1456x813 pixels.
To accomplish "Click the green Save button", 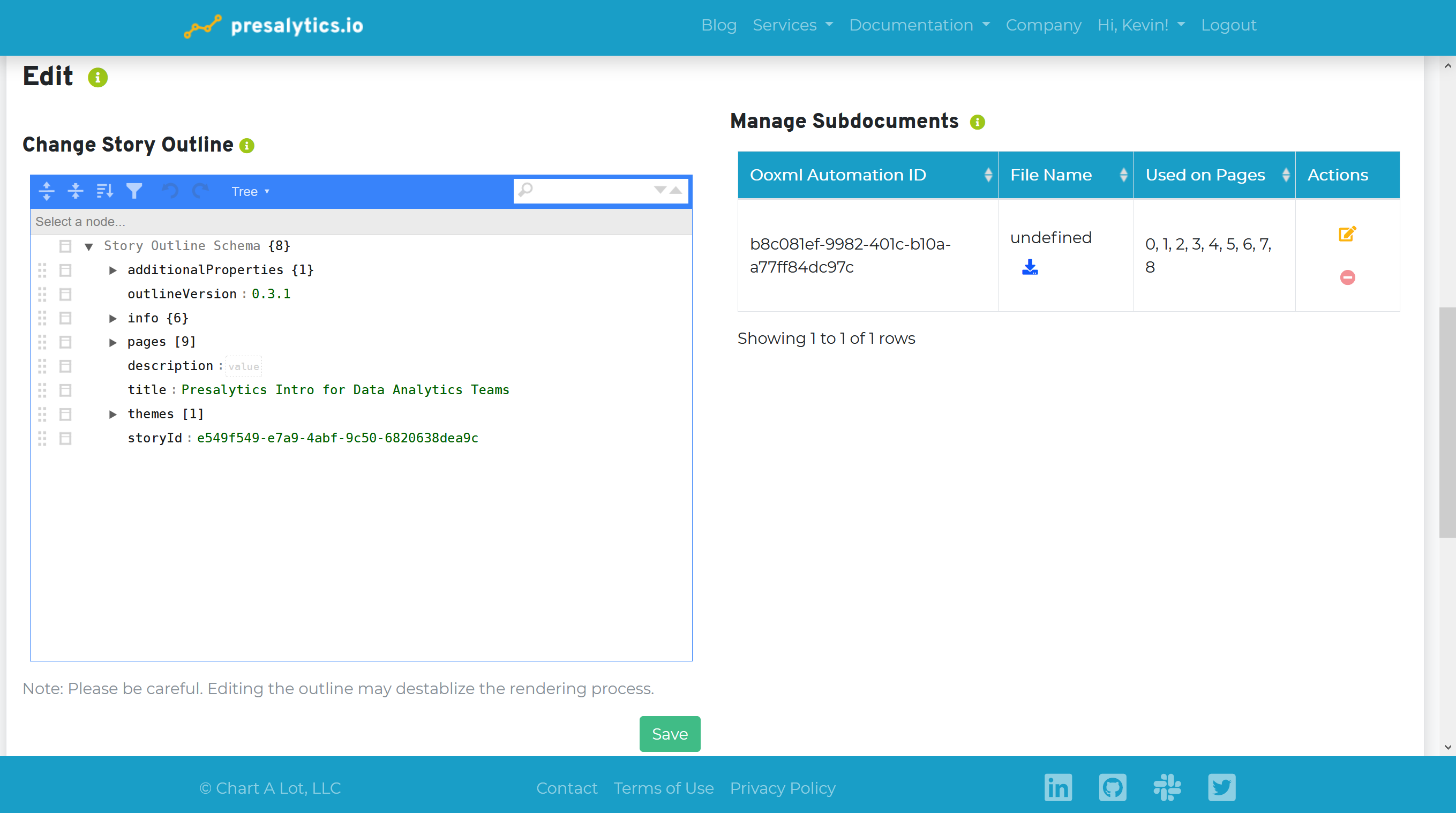I will point(669,733).
